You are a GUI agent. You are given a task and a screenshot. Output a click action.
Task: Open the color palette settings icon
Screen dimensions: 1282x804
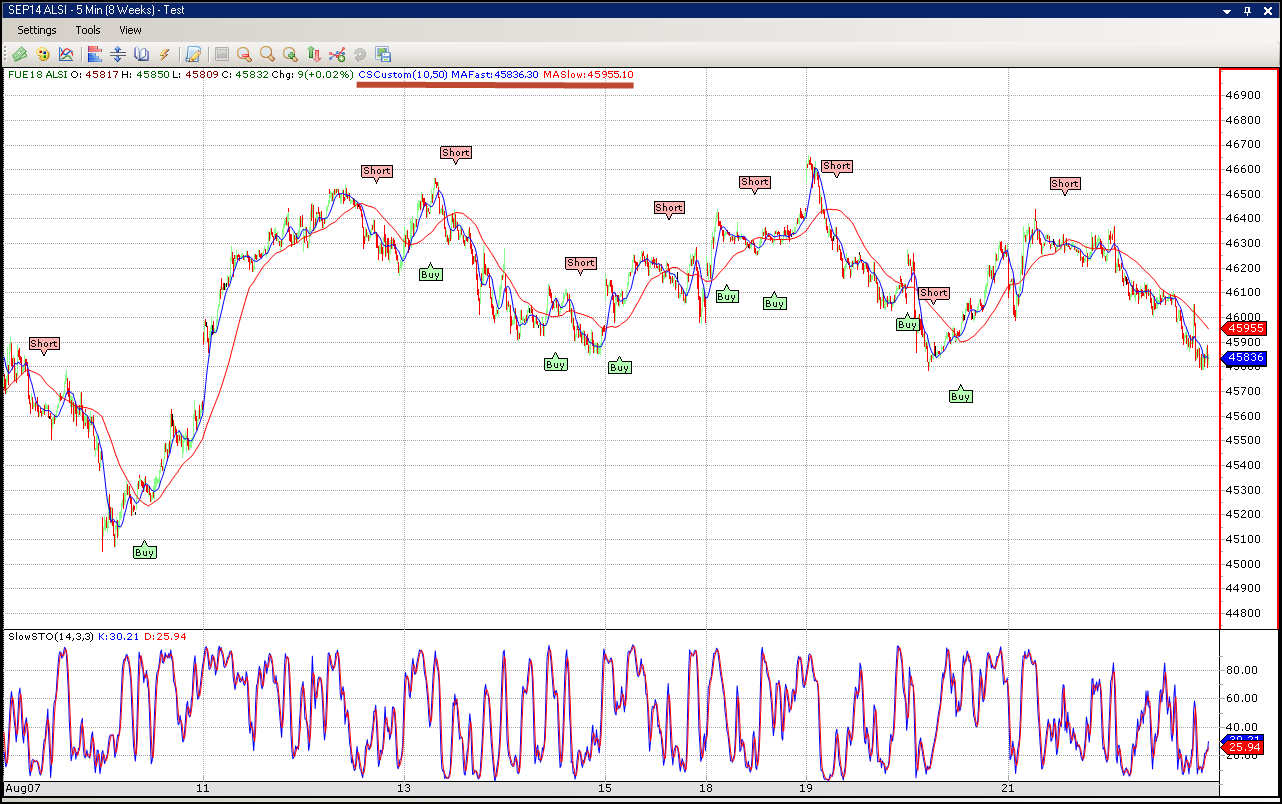pos(43,54)
